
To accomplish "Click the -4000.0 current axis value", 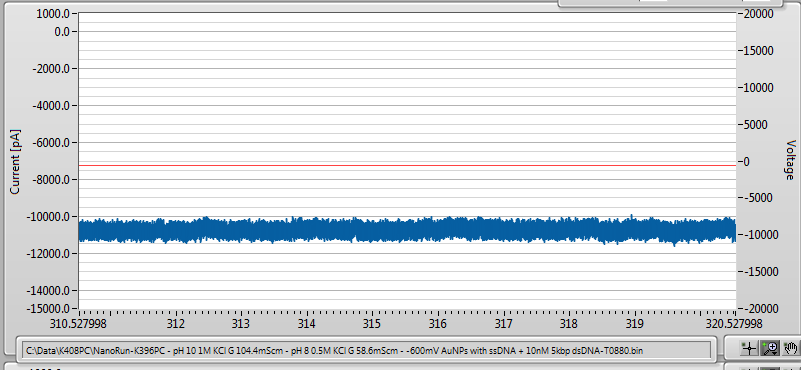I will 51,105.
